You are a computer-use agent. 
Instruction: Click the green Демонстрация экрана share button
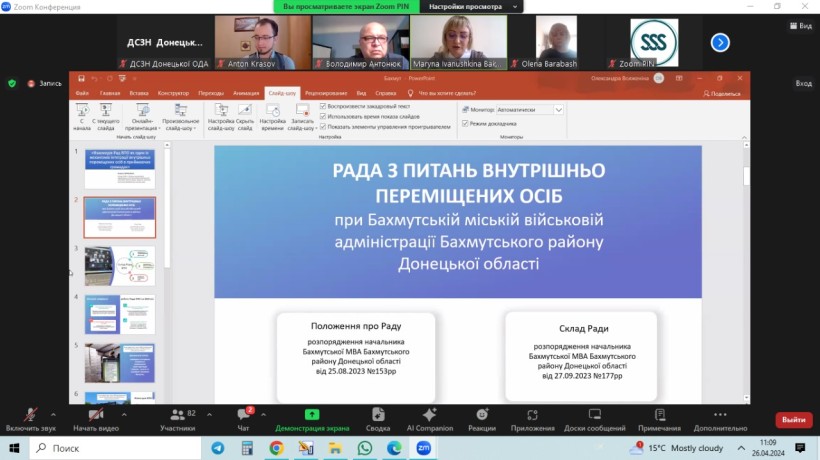coord(312,416)
